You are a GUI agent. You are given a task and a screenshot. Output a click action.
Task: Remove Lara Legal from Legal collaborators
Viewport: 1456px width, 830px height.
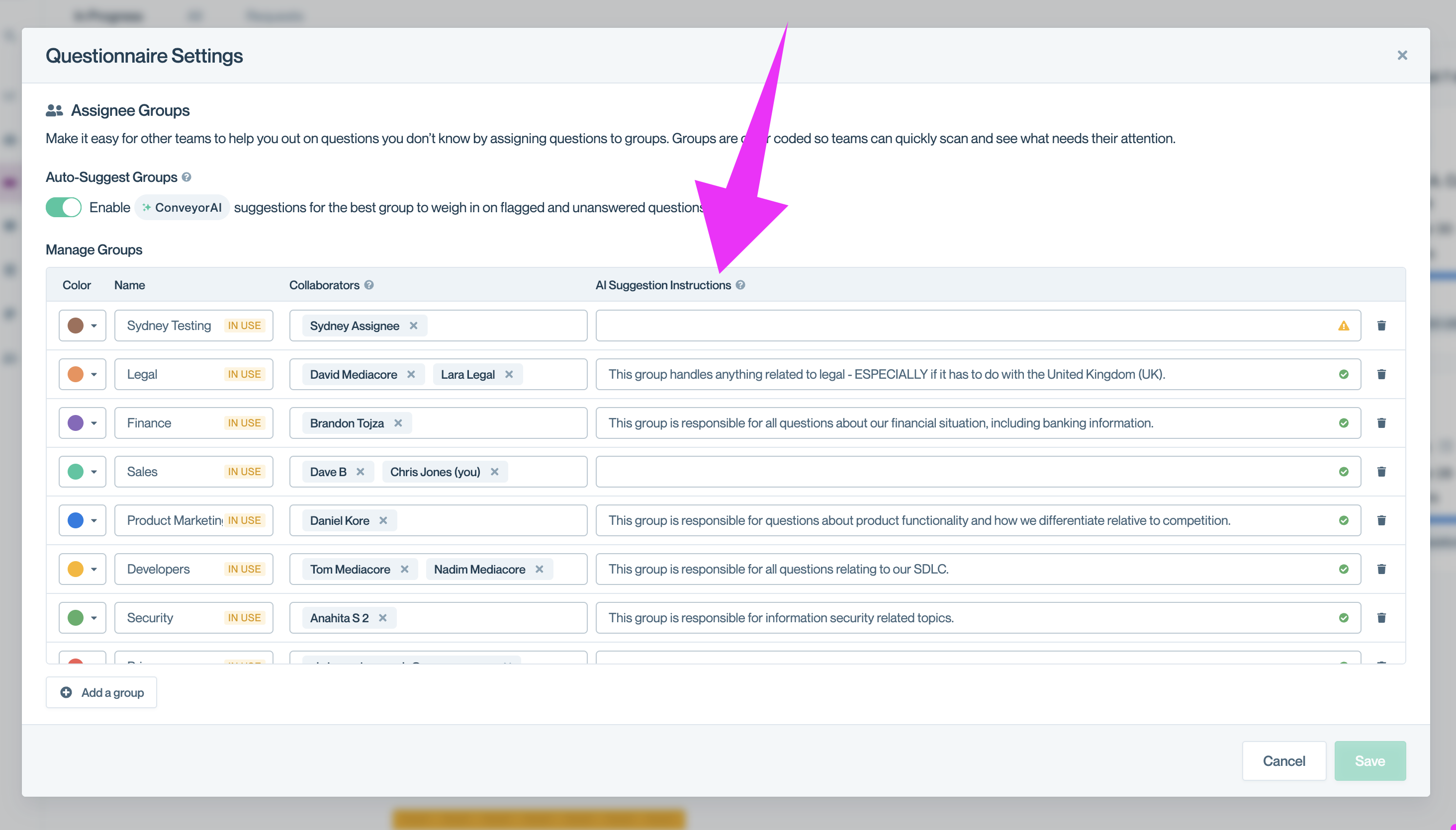click(509, 375)
